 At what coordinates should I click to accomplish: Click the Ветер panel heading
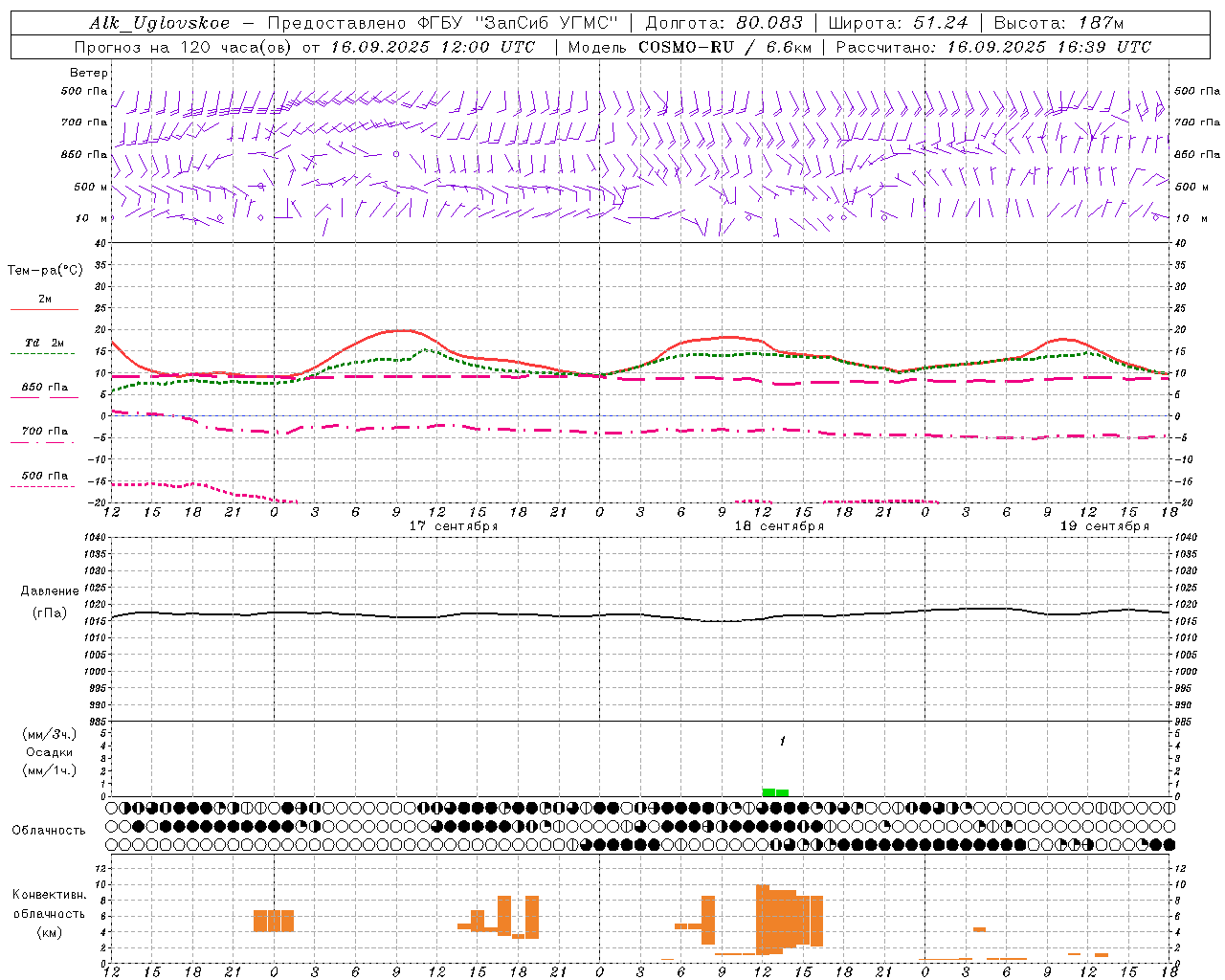tap(89, 73)
